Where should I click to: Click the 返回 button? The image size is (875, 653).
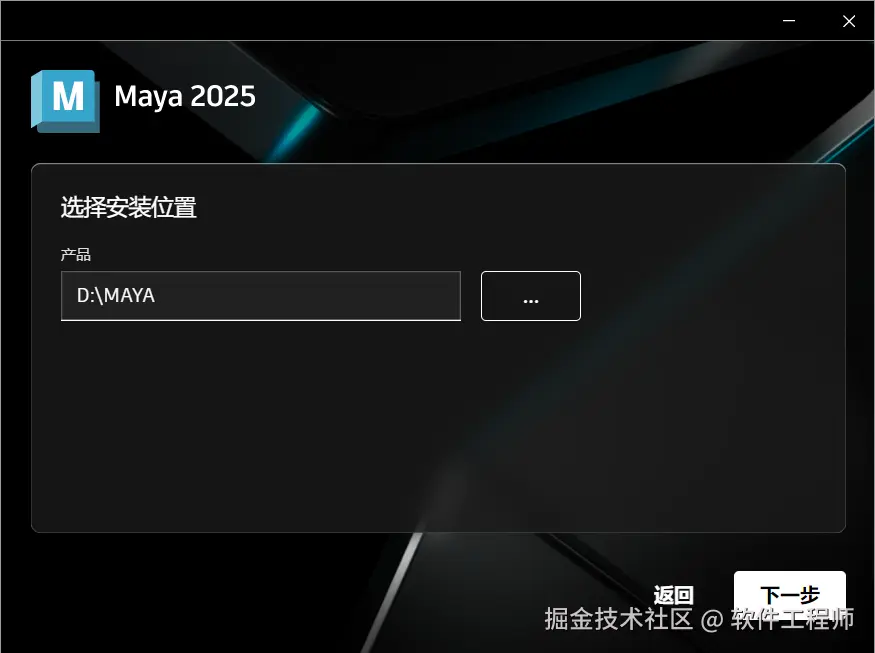(673, 595)
